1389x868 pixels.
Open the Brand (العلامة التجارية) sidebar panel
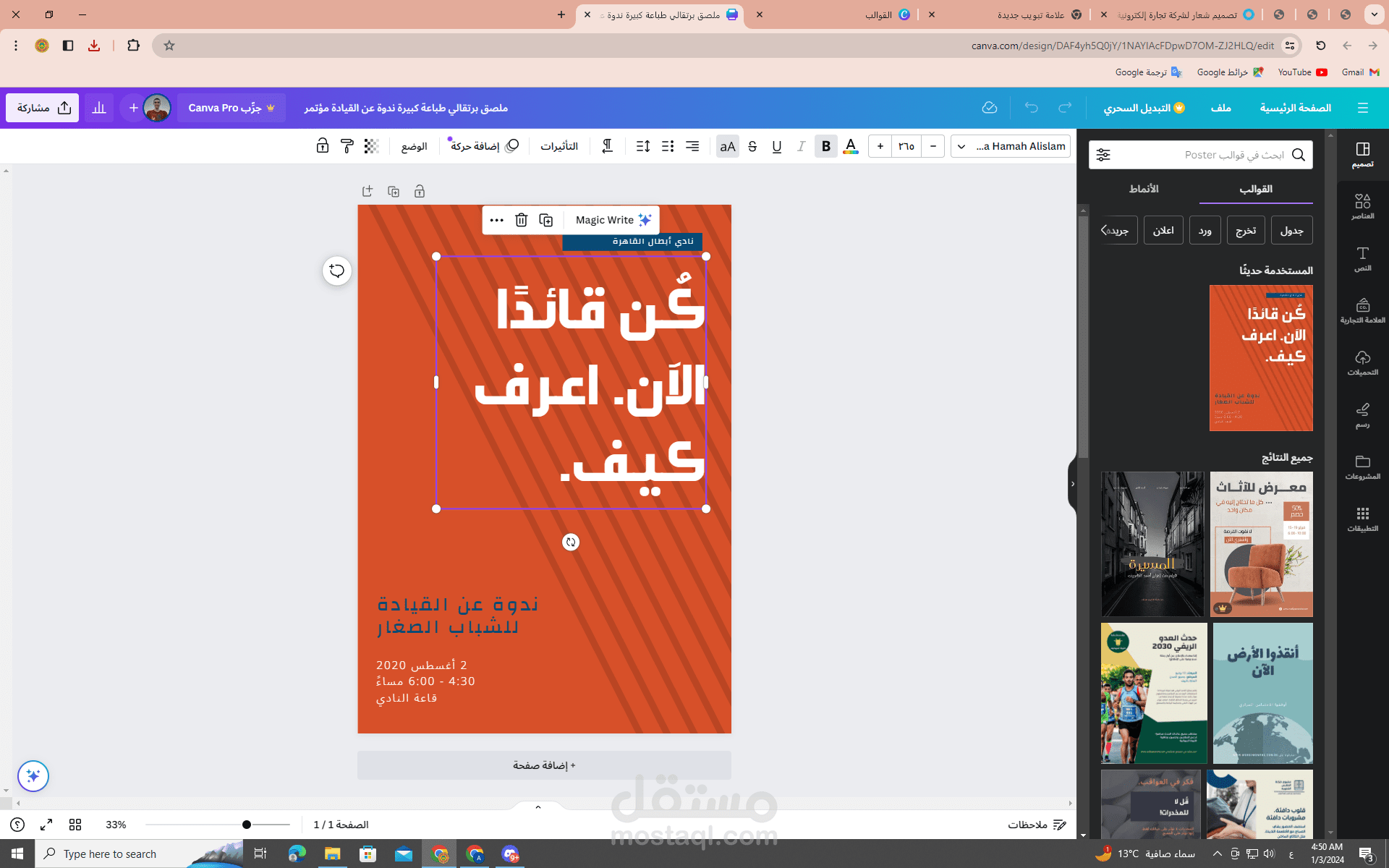(1362, 311)
